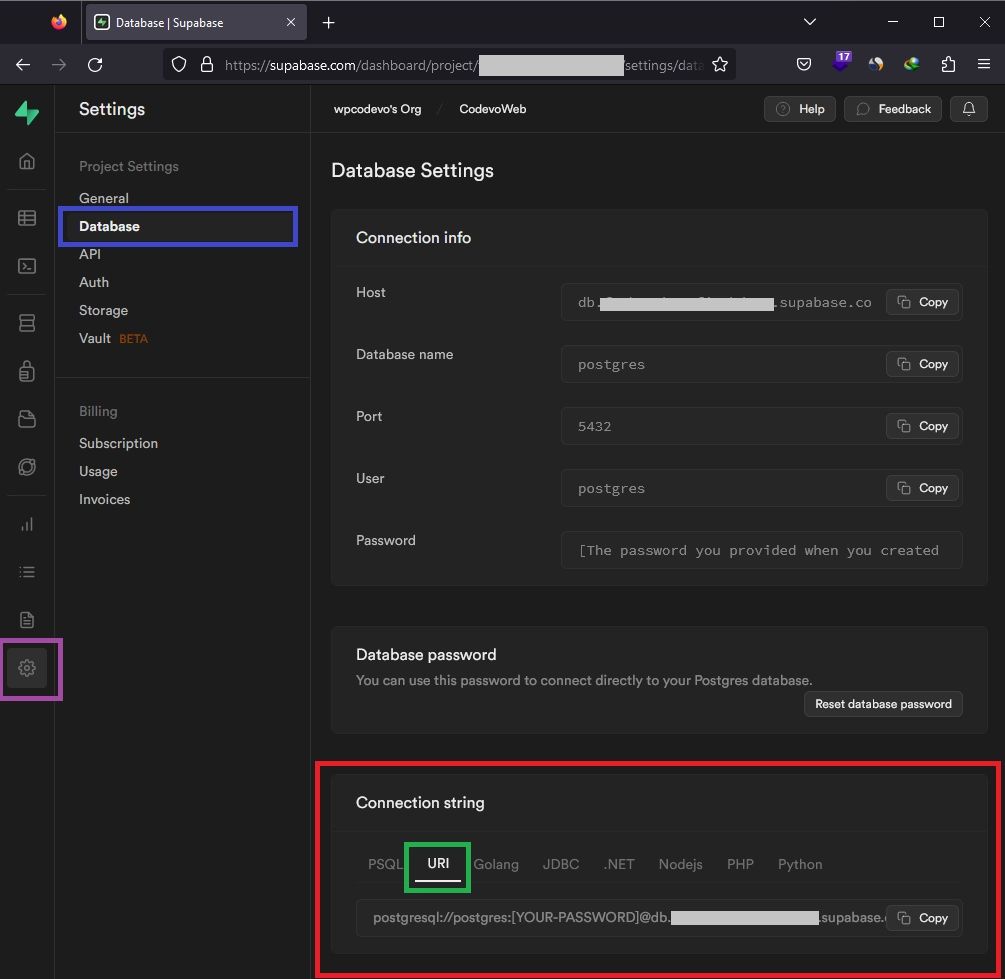1005x979 pixels.
Task: Bookmark the page with the star icon
Action: pyautogui.click(x=720, y=65)
